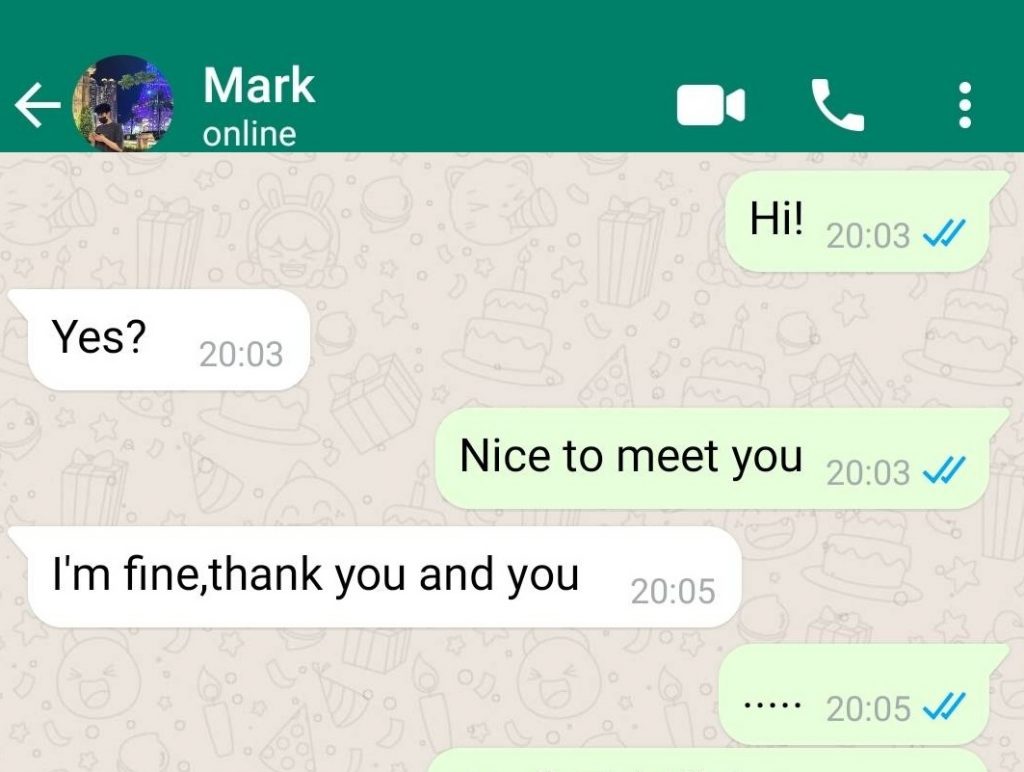This screenshot has width=1024, height=772.
Task: Start a voice call with Mark
Action: coord(837,105)
